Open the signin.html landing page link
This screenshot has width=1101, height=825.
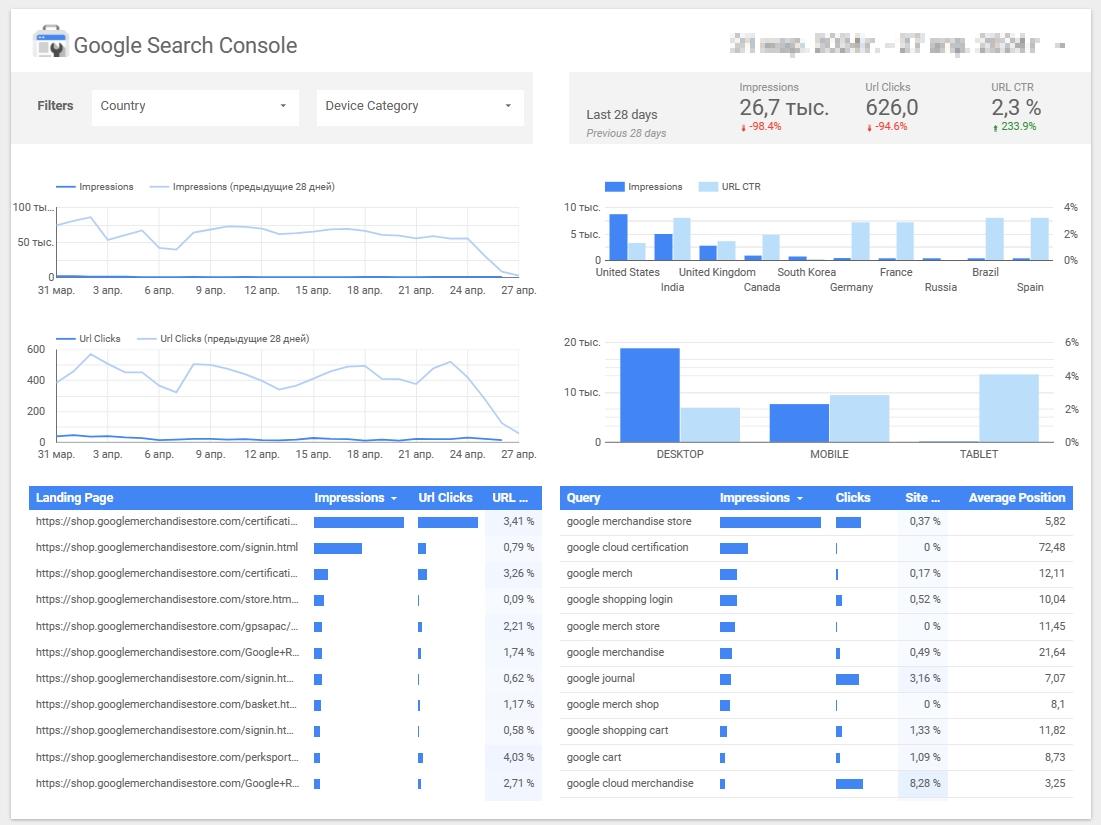click(x=167, y=547)
